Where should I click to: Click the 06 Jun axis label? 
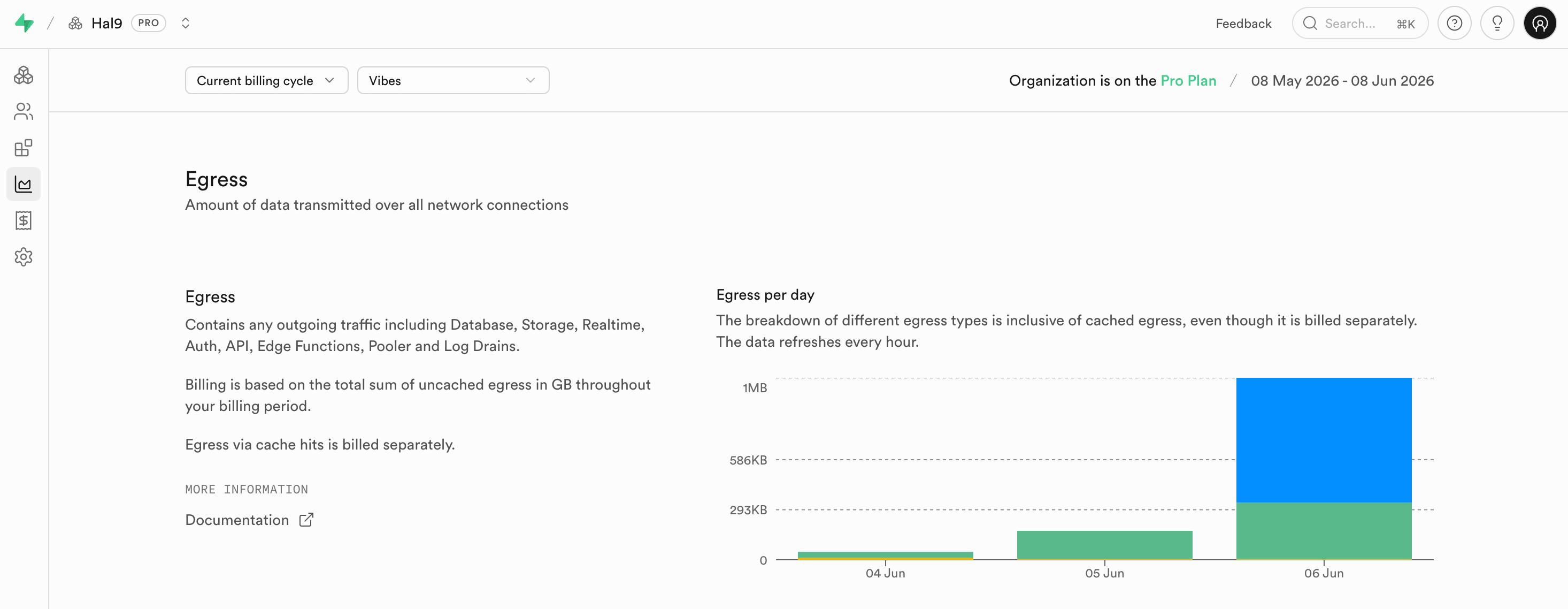coord(1323,573)
